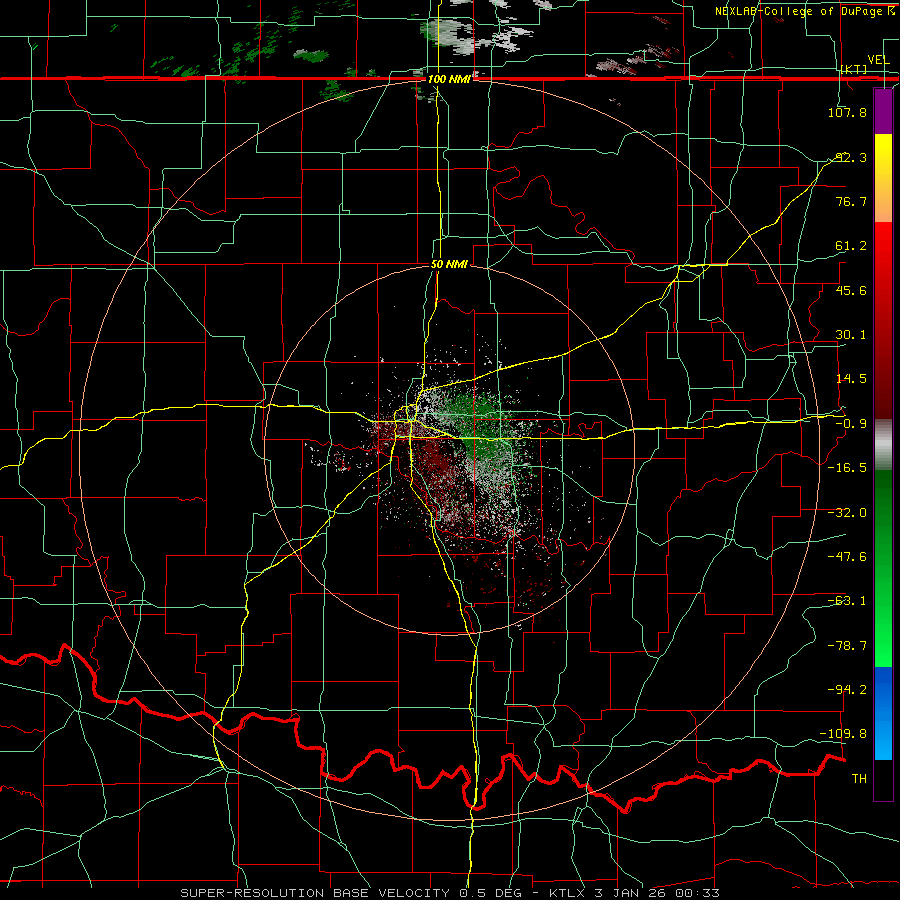Click the 61.2 scale value
Screen dimensions: 900x900
coord(851,246)
